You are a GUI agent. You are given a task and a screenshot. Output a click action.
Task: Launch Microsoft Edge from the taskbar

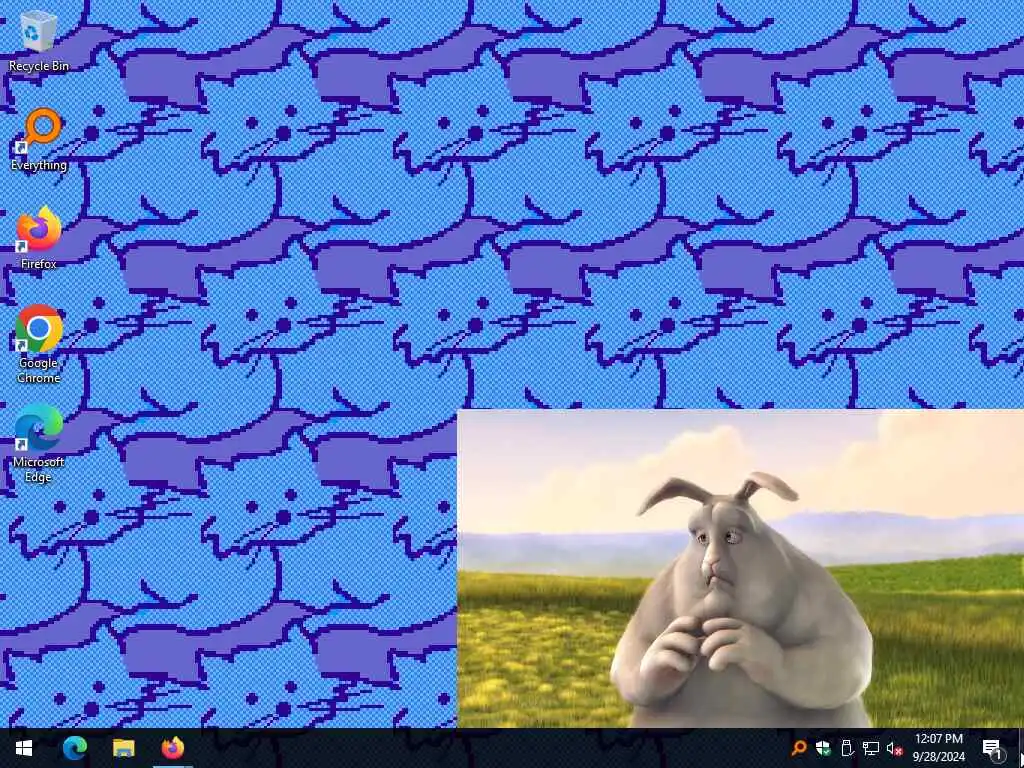[x=74, y=748]
